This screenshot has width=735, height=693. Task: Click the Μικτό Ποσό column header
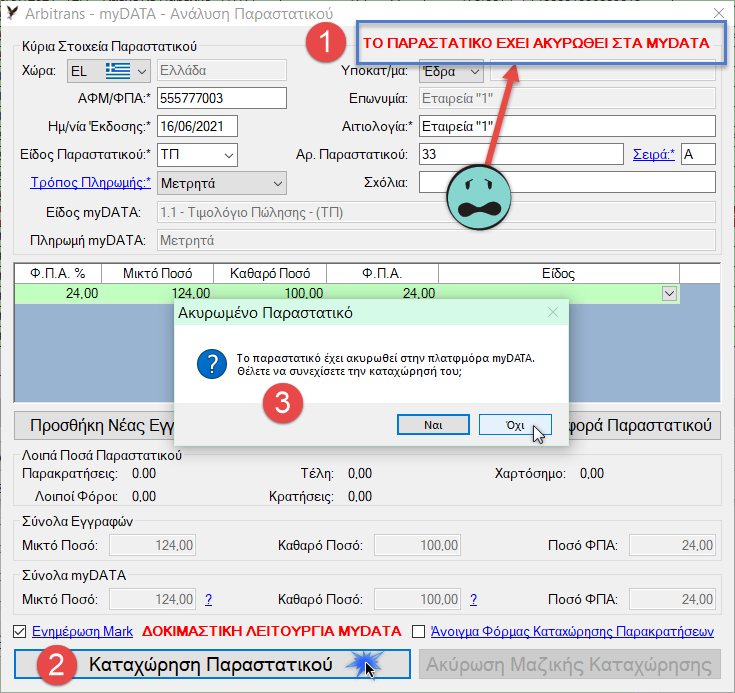158,273
